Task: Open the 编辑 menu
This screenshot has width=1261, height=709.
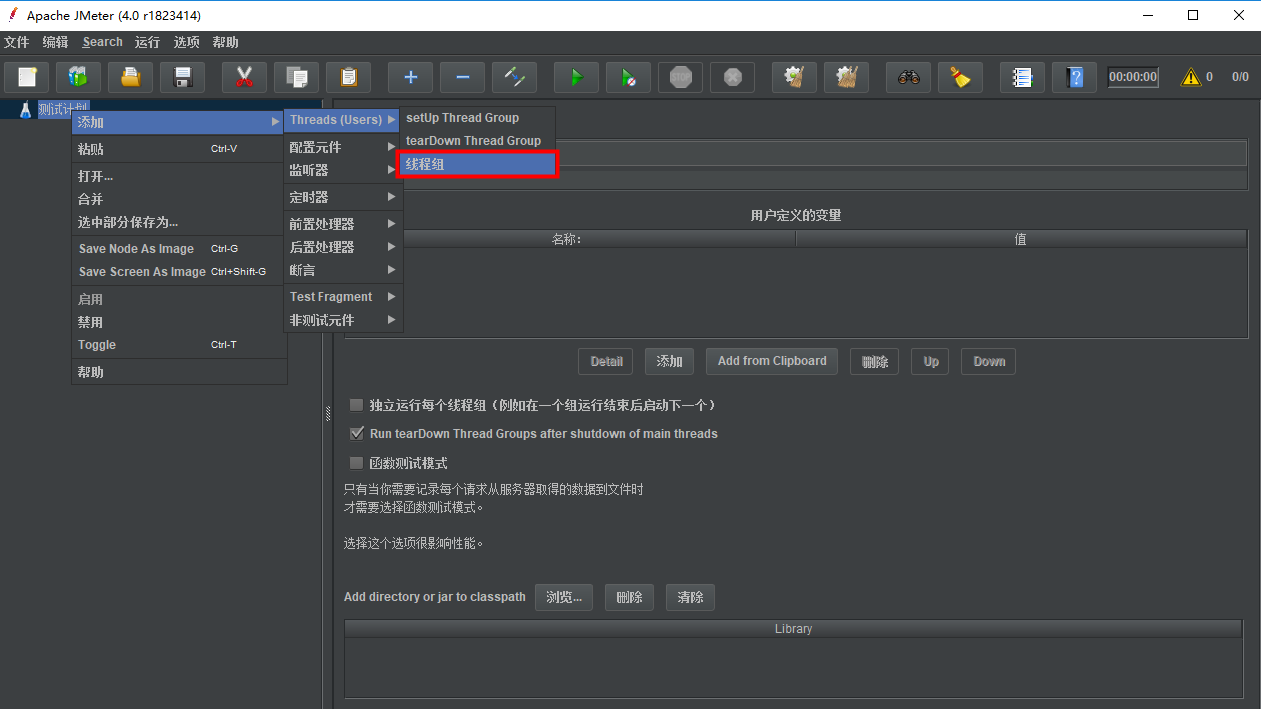Action: tap(56, 42)
